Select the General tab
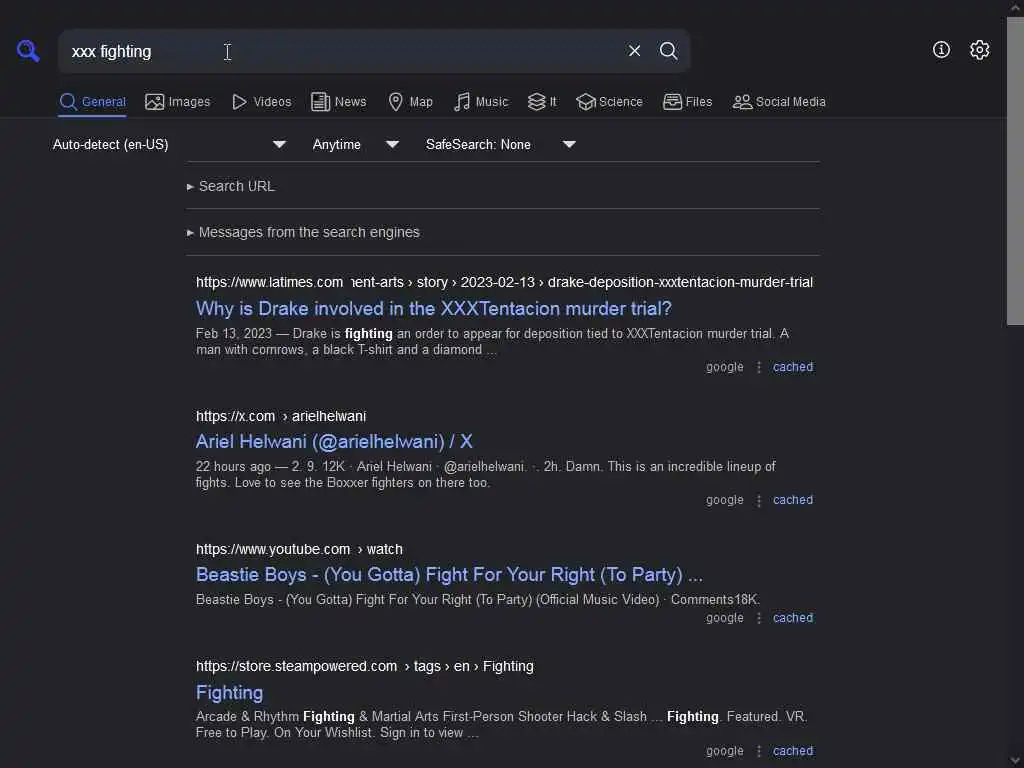The height and width of the screenshot is (768, 1024). tap(92, 102)
